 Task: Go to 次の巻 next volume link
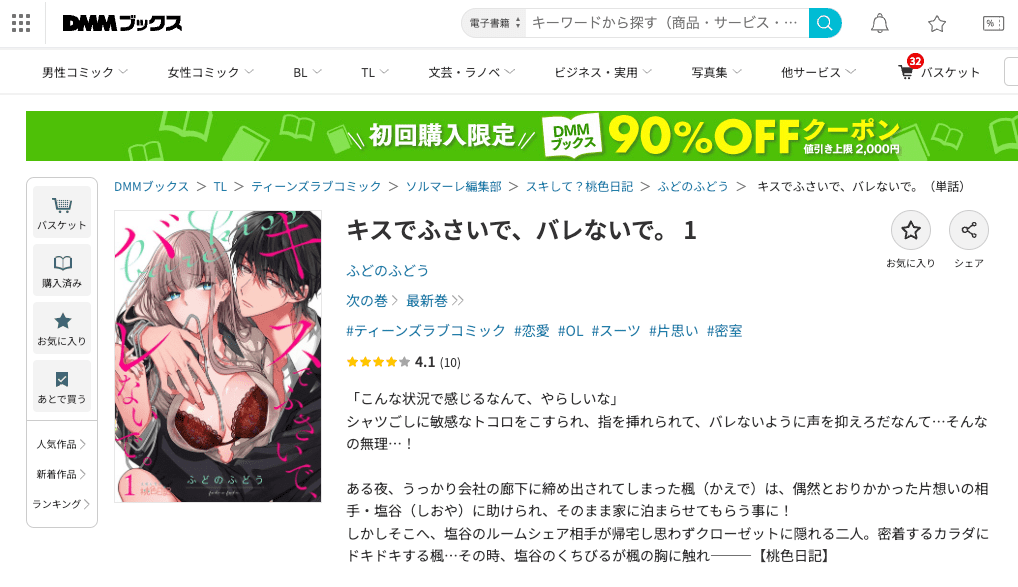[x=371, y=301]
